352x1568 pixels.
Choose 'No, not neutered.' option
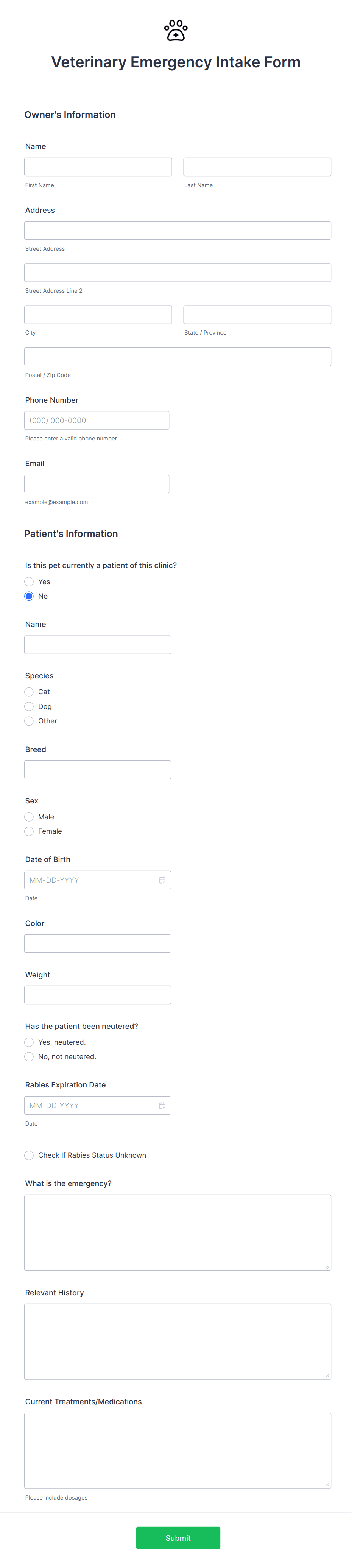[29, 1057]
